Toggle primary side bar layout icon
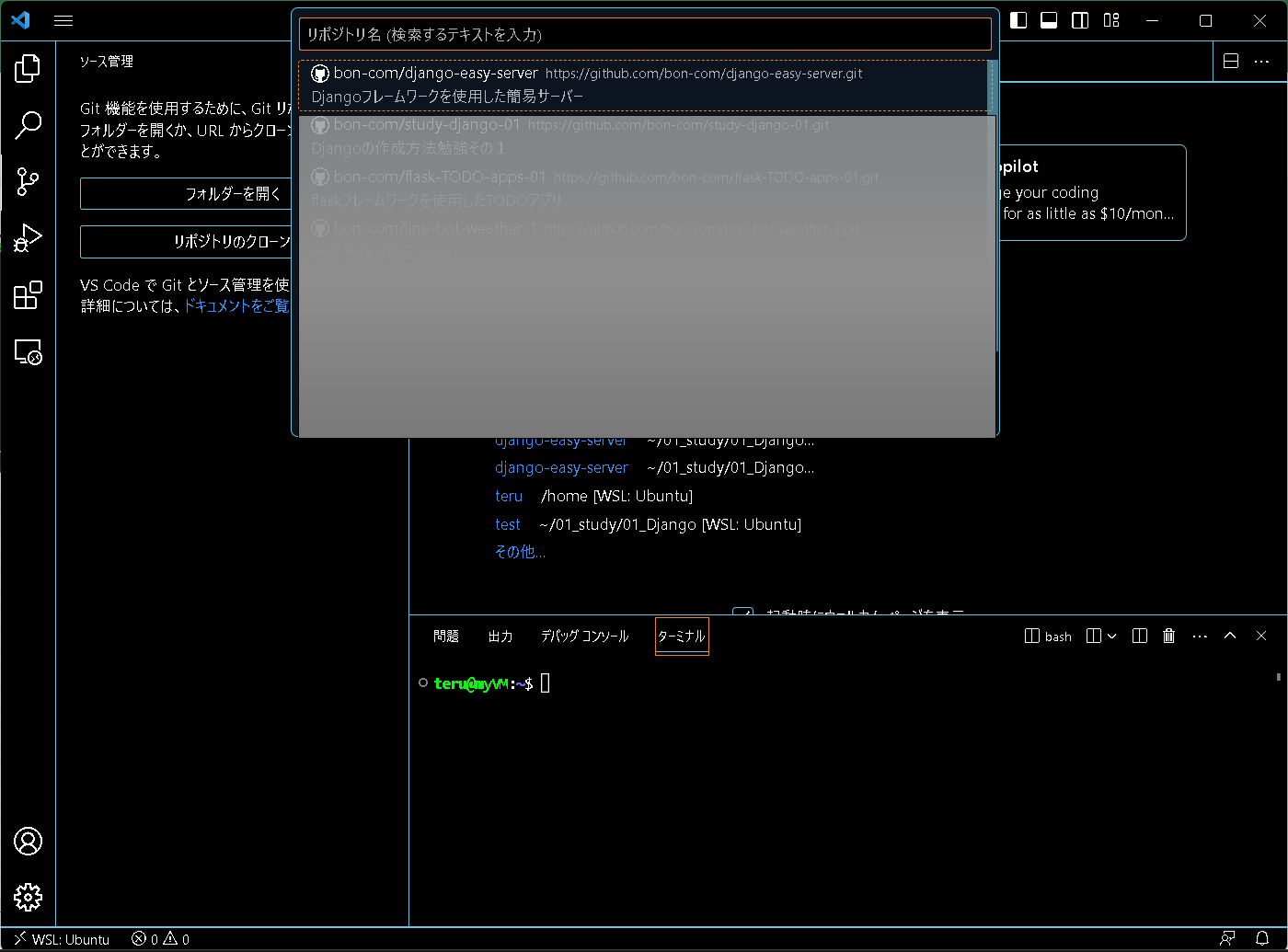The width and height of the screenshot is (1288, 952). [x=1018, y=20]
